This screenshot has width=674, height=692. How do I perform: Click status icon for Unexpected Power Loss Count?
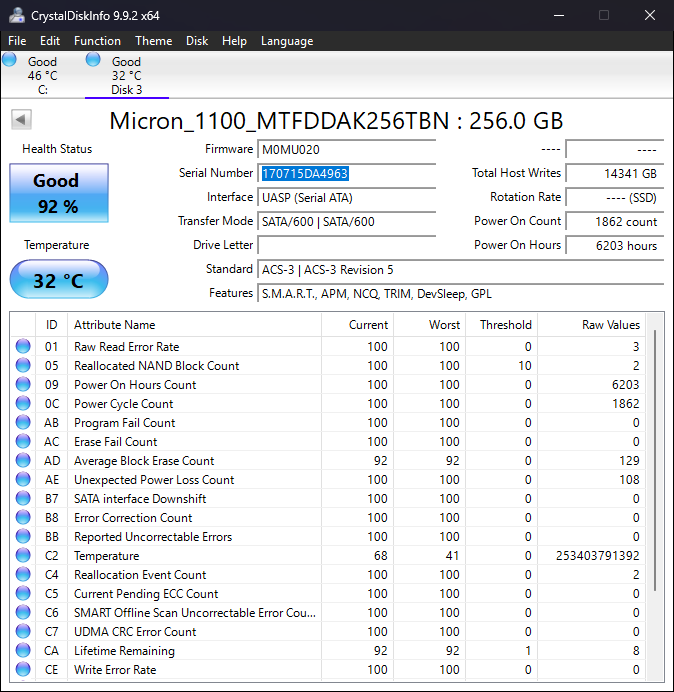click(23, 479)
